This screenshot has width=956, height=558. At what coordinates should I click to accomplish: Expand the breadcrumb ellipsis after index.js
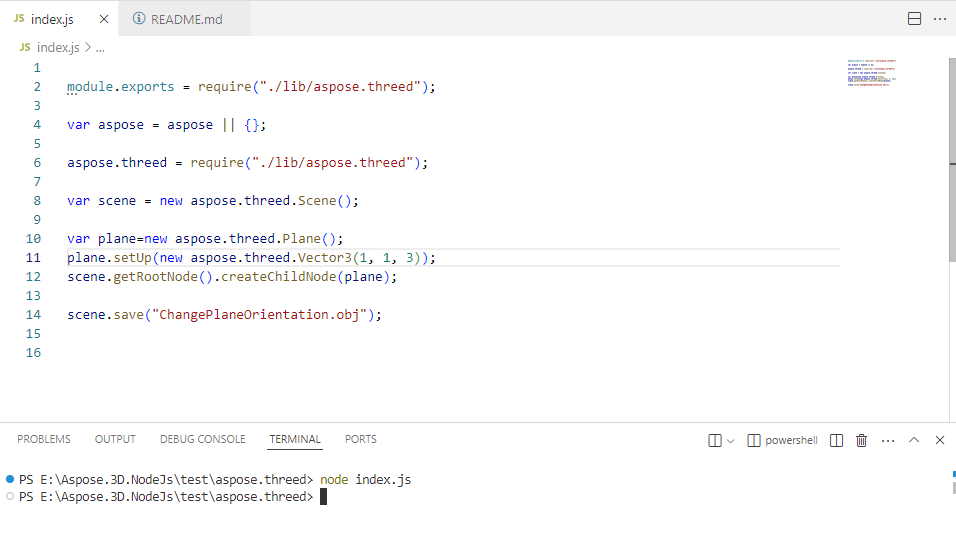[x=100, y=47]
